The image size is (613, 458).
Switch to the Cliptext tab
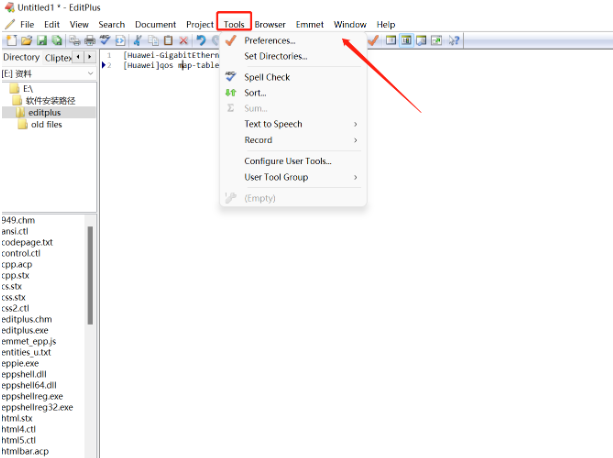(x=58, y=57)
